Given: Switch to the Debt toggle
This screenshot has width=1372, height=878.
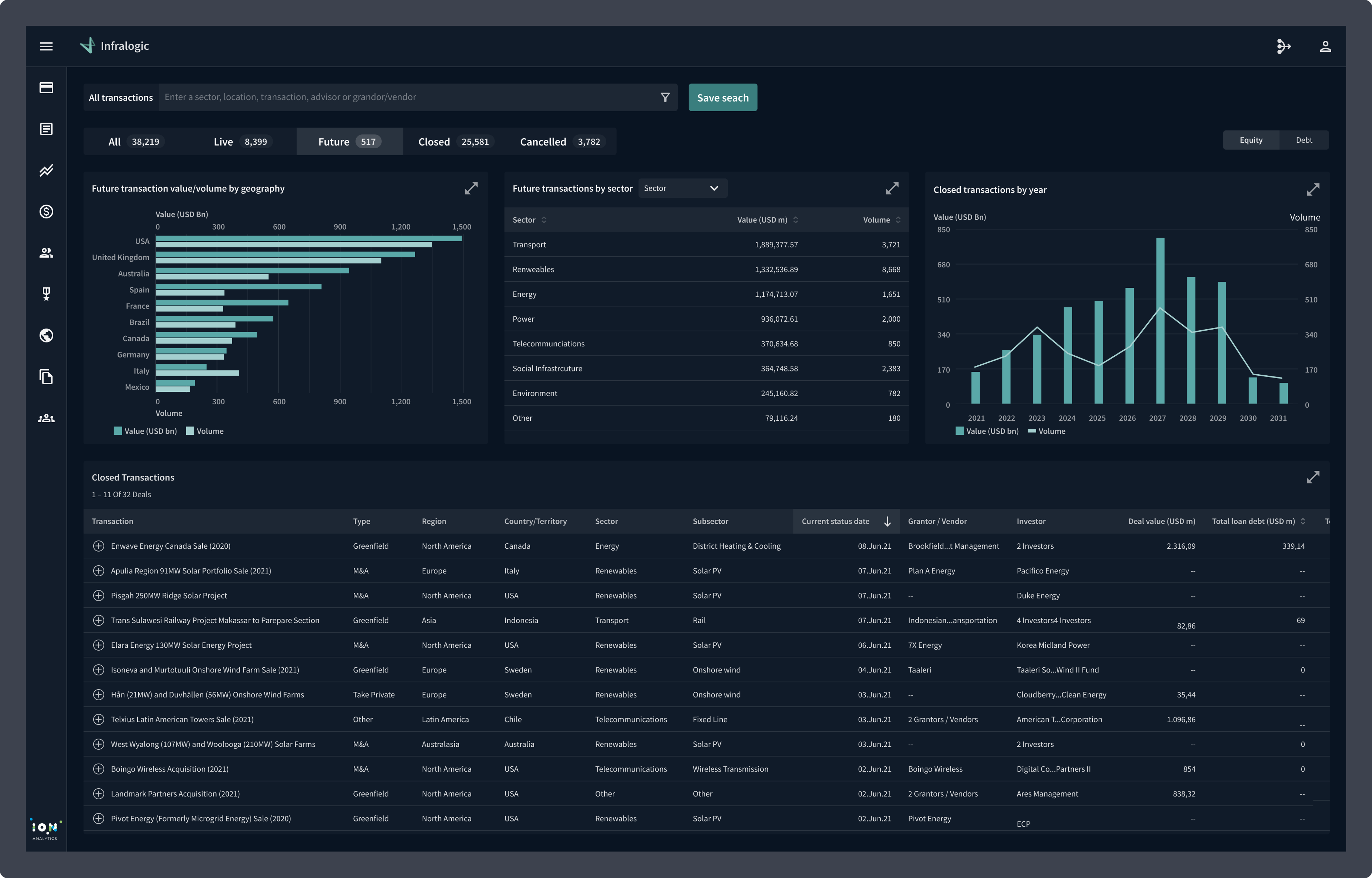Looking at the screenshot, I should 1304,140.
